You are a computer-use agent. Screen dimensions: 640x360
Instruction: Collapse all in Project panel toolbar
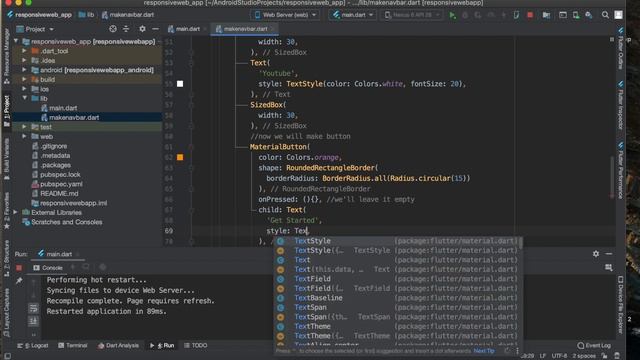tap(126, 29)
